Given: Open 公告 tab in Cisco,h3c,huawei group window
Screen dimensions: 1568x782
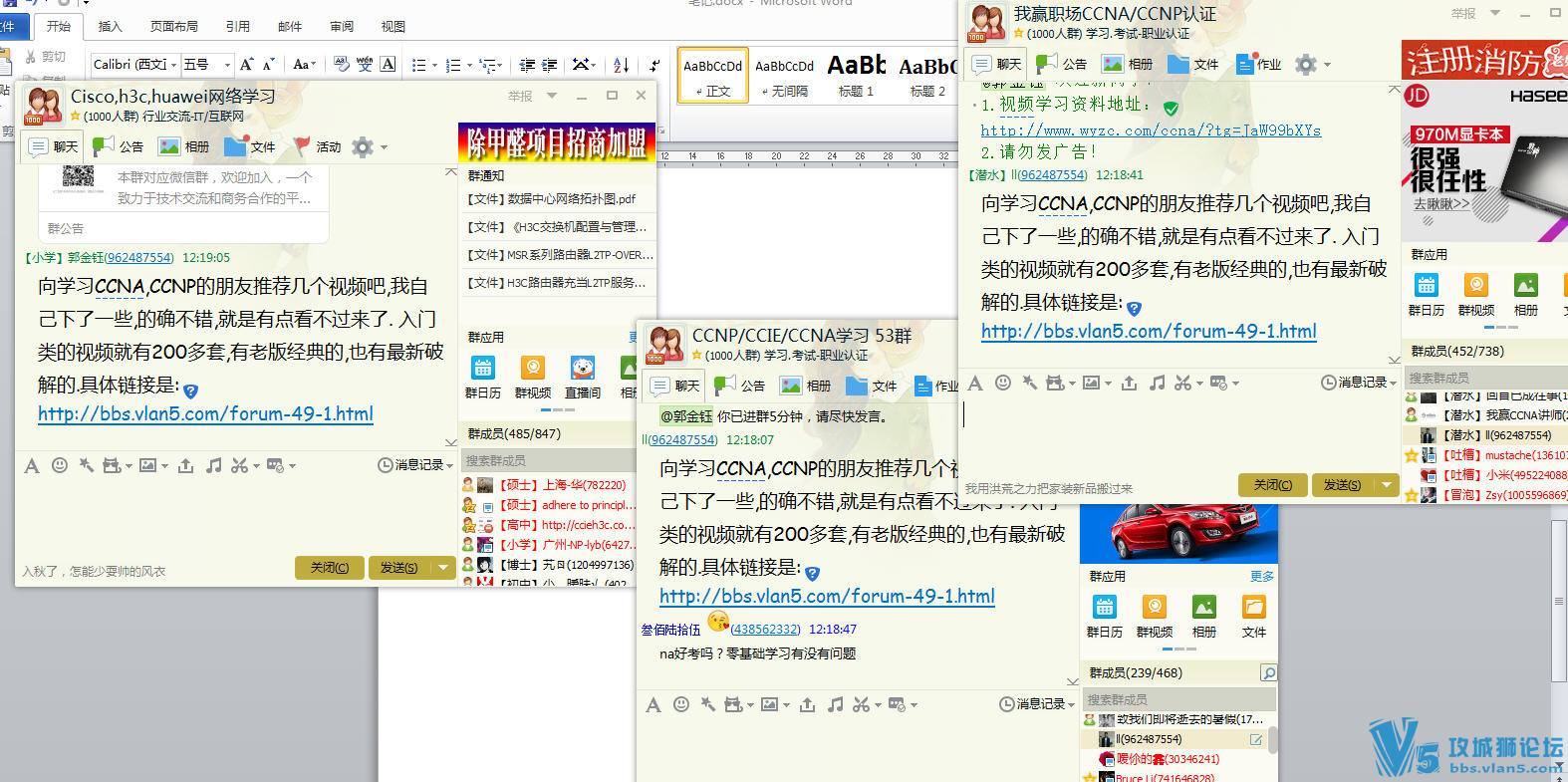Looking at the screenshot, I should [119, 146].
